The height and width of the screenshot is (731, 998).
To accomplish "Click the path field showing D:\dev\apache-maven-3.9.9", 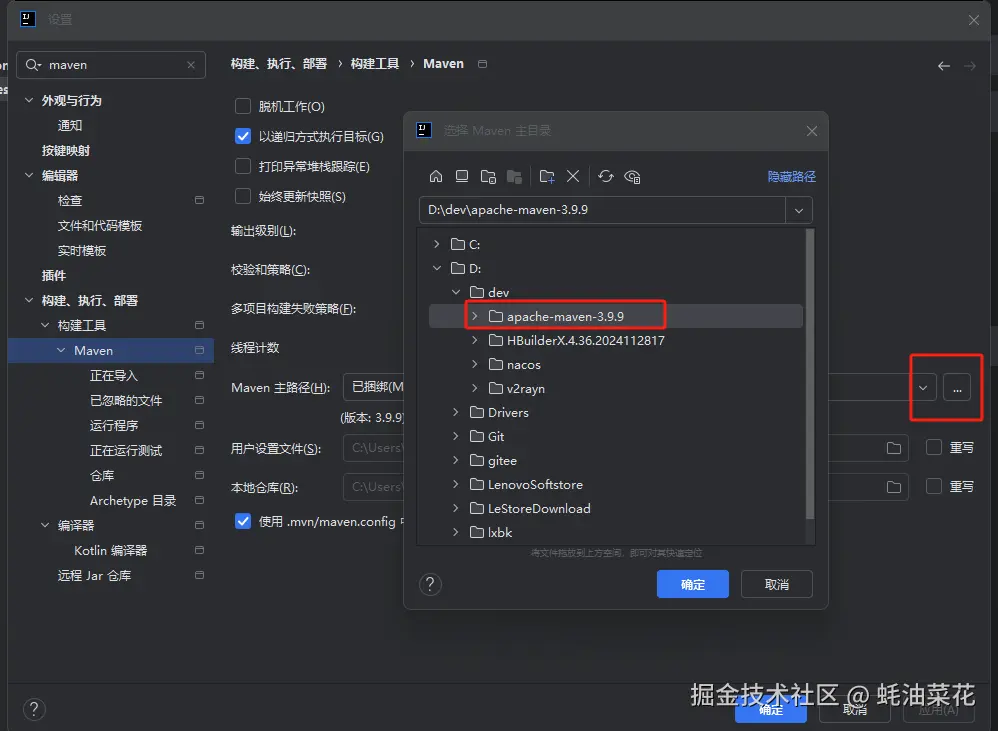I will click(x=602, y=210).
